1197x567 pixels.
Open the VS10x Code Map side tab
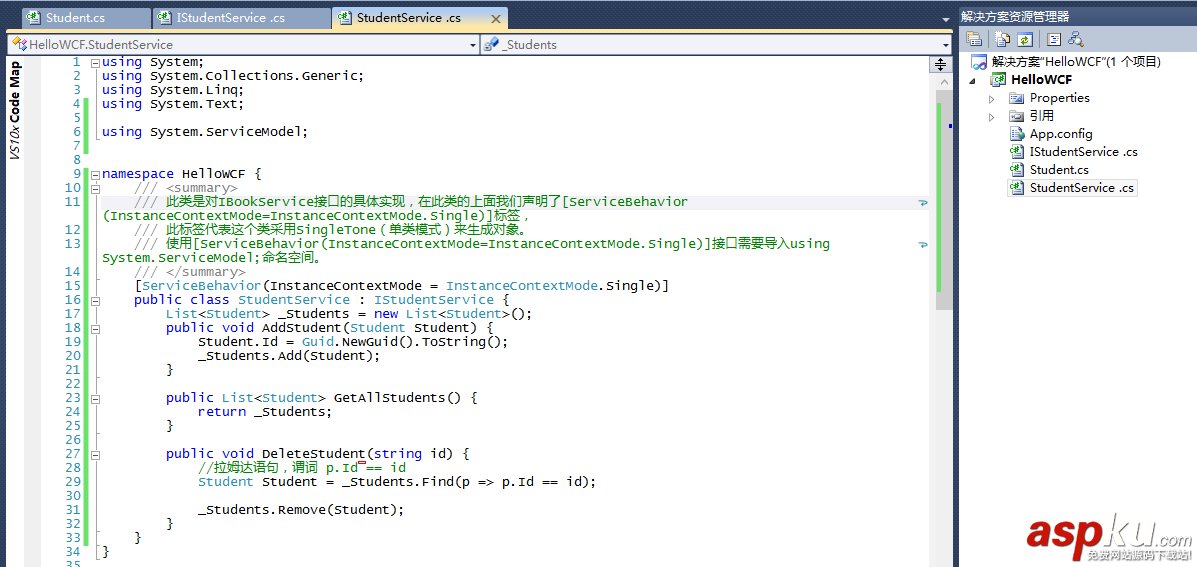[15, 110]
